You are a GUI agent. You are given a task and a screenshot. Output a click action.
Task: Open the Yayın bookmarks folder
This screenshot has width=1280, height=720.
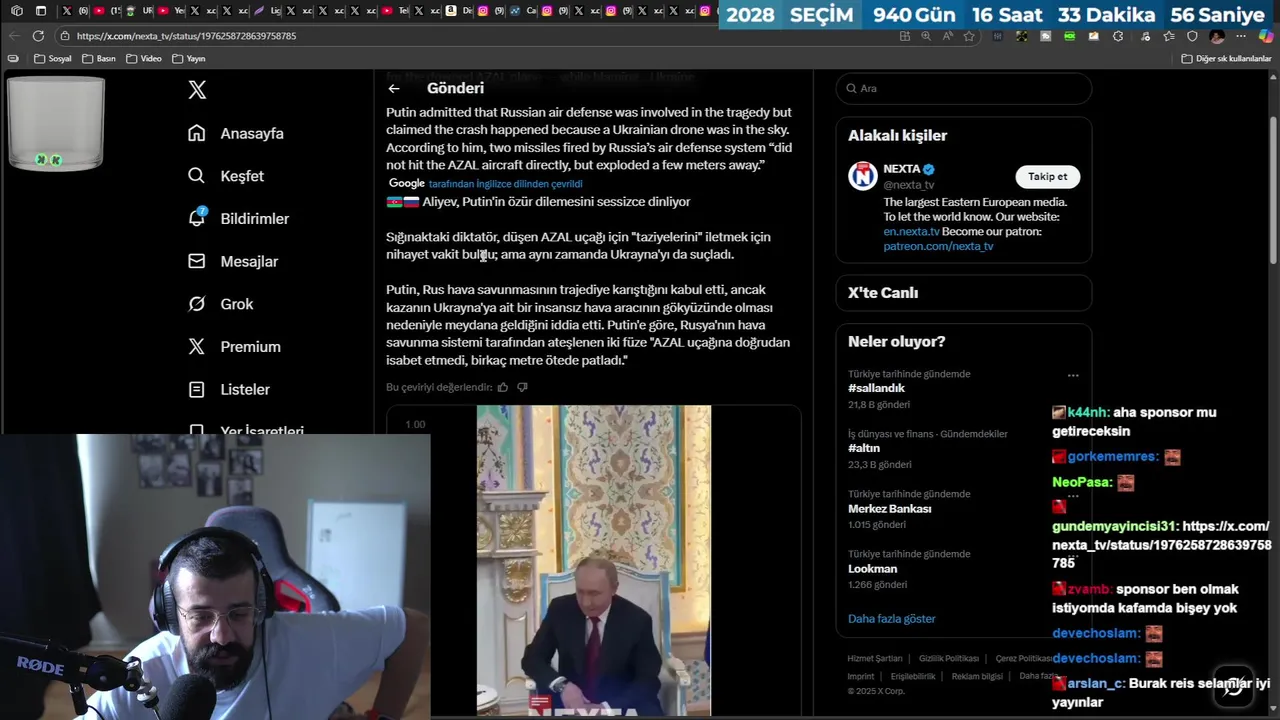click(x=188, y=58)
